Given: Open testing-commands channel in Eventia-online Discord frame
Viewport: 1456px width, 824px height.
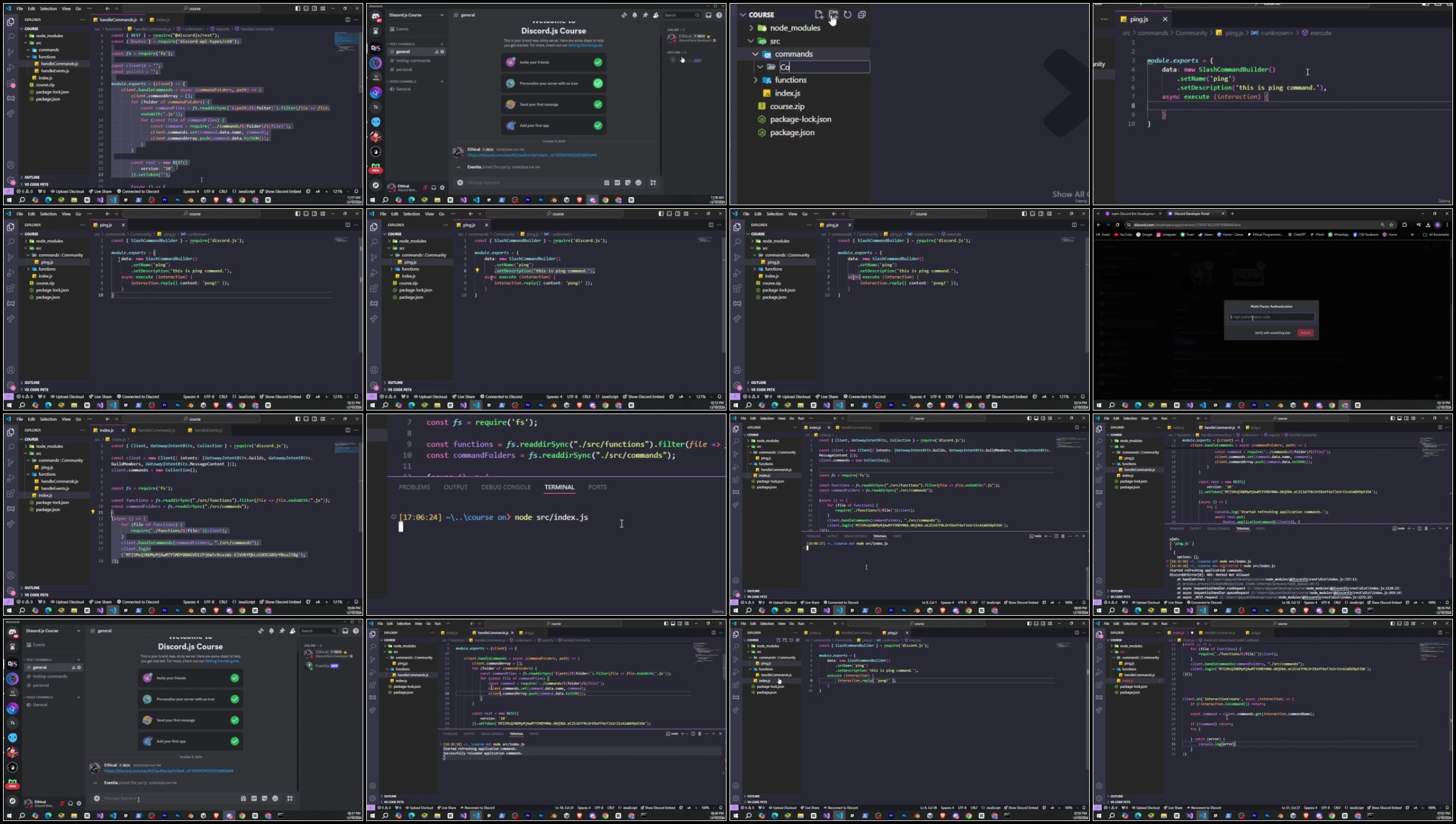Looking at the screenshot, I should coord(50,676).
